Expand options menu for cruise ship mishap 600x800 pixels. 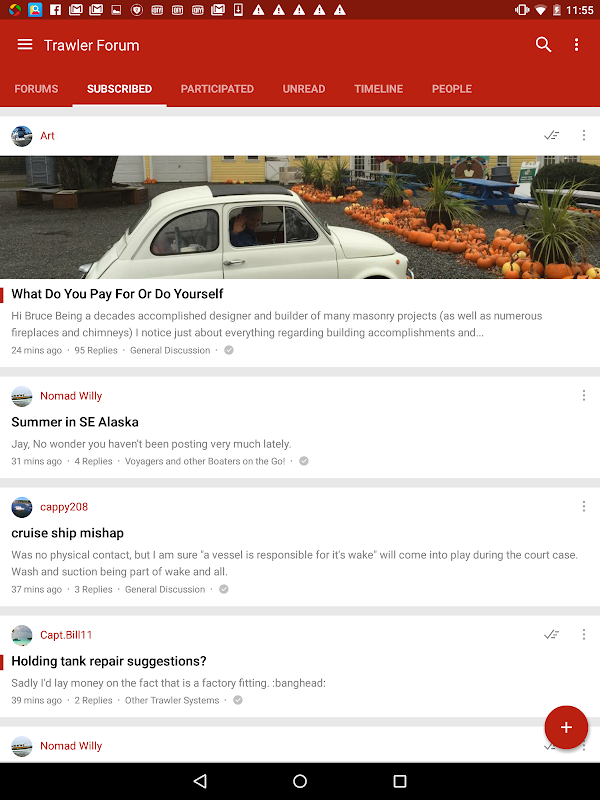point(584,507)
